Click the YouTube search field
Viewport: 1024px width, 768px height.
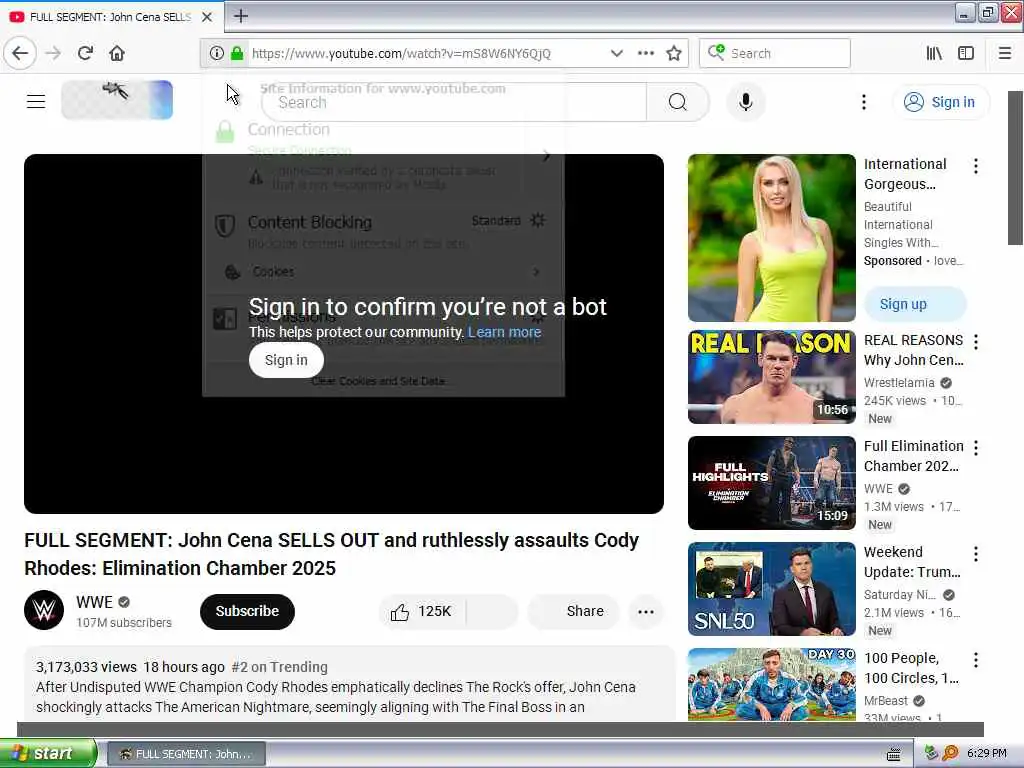coord(453,102)
